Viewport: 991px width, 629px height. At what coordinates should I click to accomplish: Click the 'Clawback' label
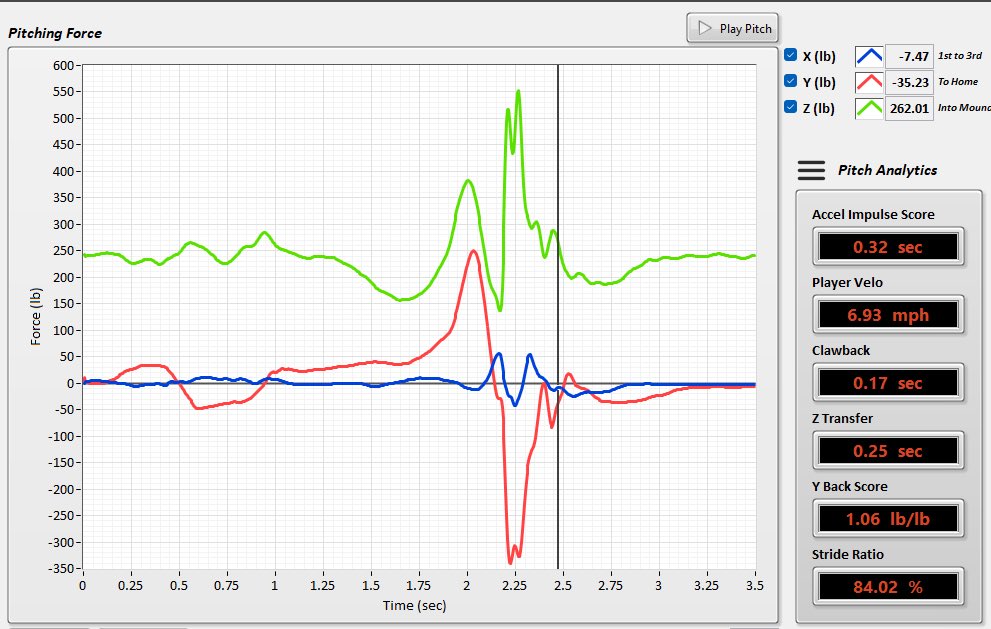point(841,350)
